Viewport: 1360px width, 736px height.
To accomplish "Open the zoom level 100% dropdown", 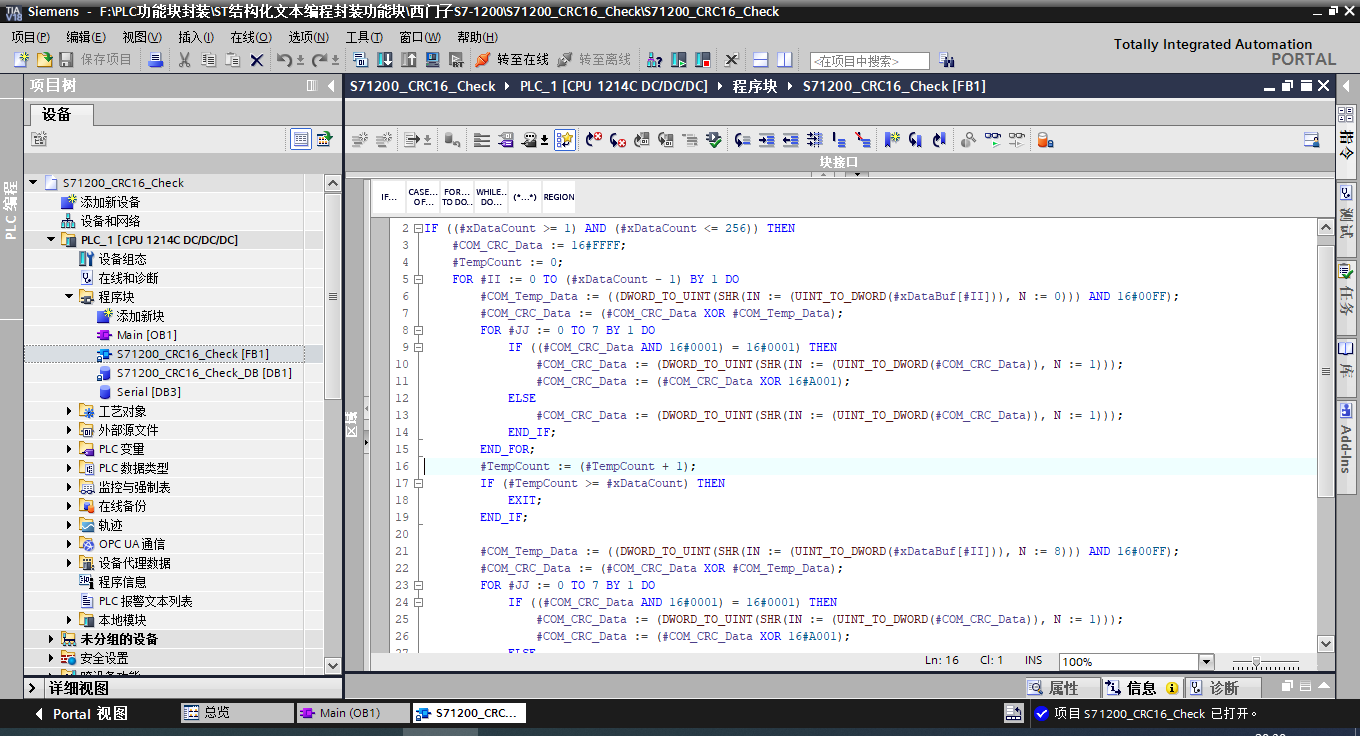I will [1206, 662].
